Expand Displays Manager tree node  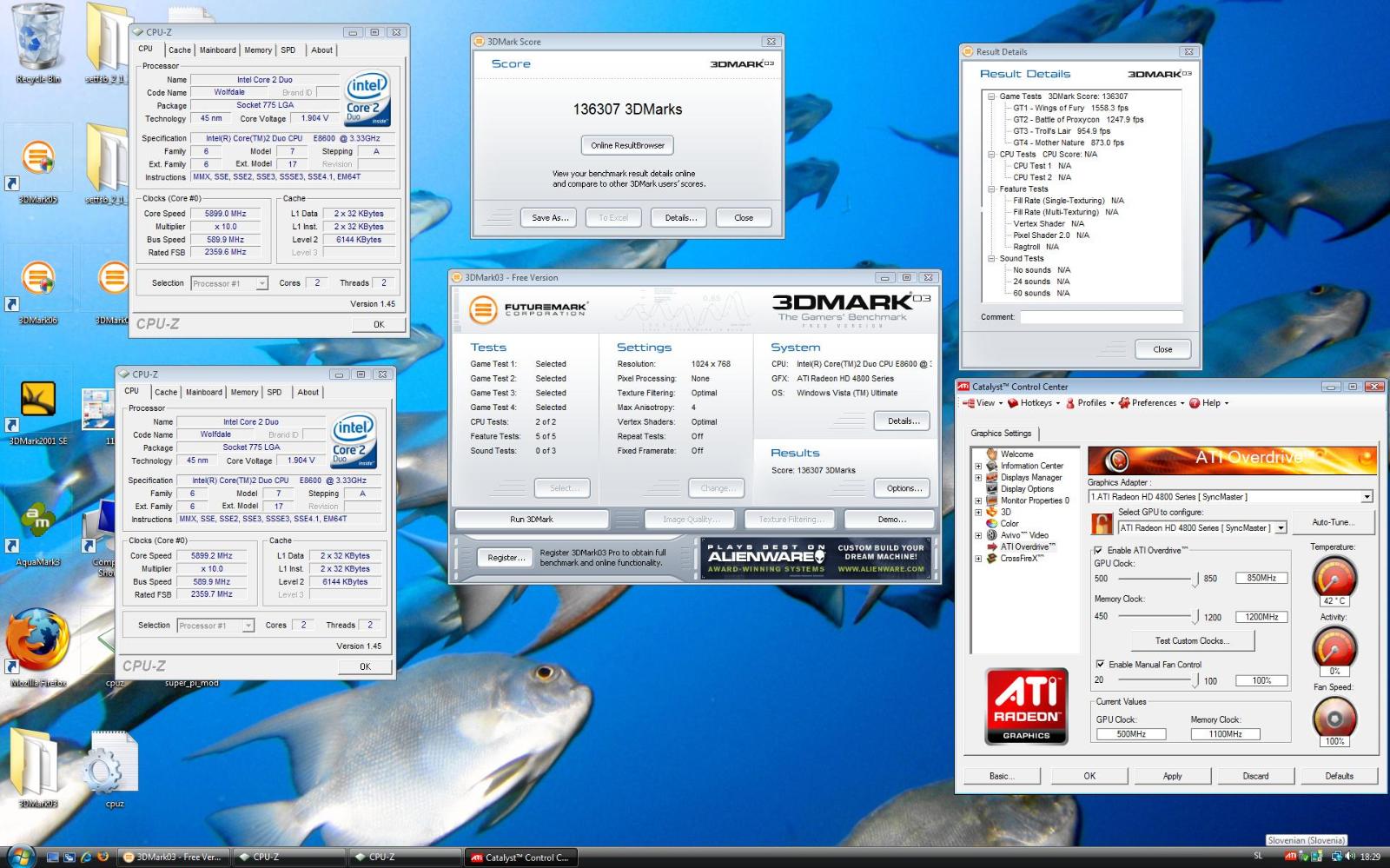click(x=978, y=477)
